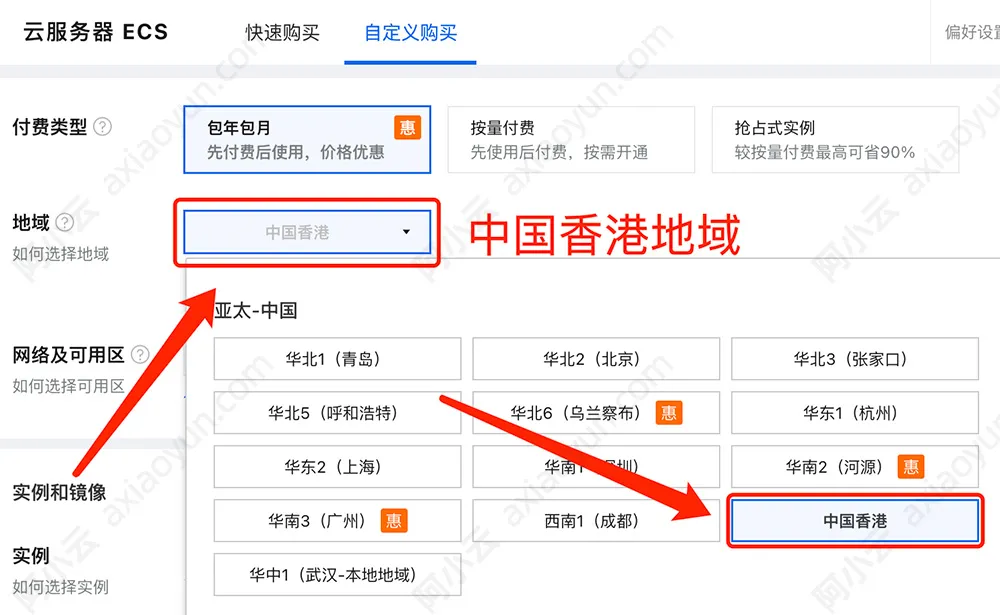The image size is (1000, 615).
Task: Choose region 华北3（张家口）
Action: (x=855, y=359)
